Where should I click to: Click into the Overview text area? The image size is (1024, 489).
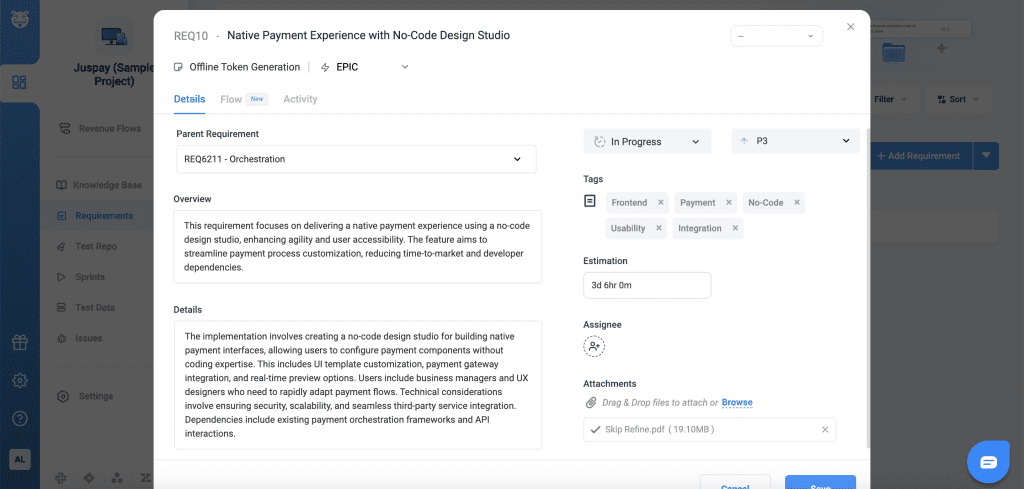357,246
